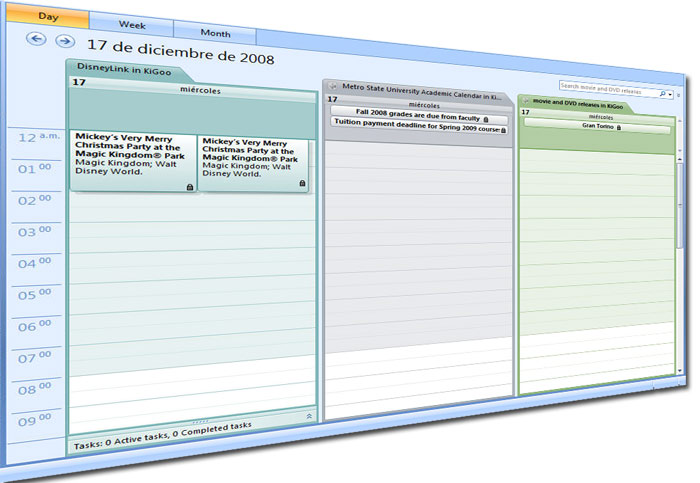Viewport: 700px width, 483px height.
Task: Click lock icon on Fall 2008 grades event
Action: [486, 119]
